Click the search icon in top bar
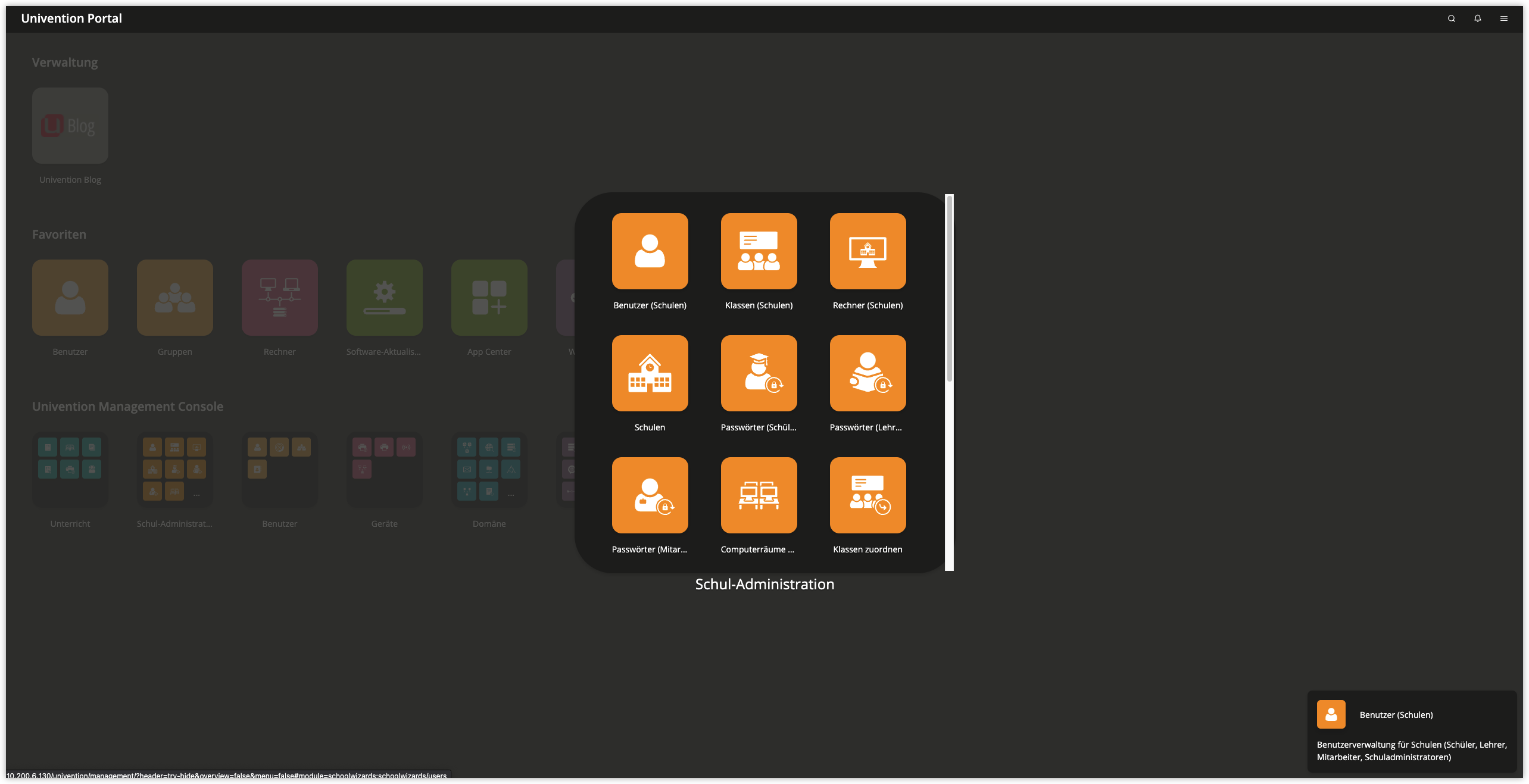 click(1451, 18)
